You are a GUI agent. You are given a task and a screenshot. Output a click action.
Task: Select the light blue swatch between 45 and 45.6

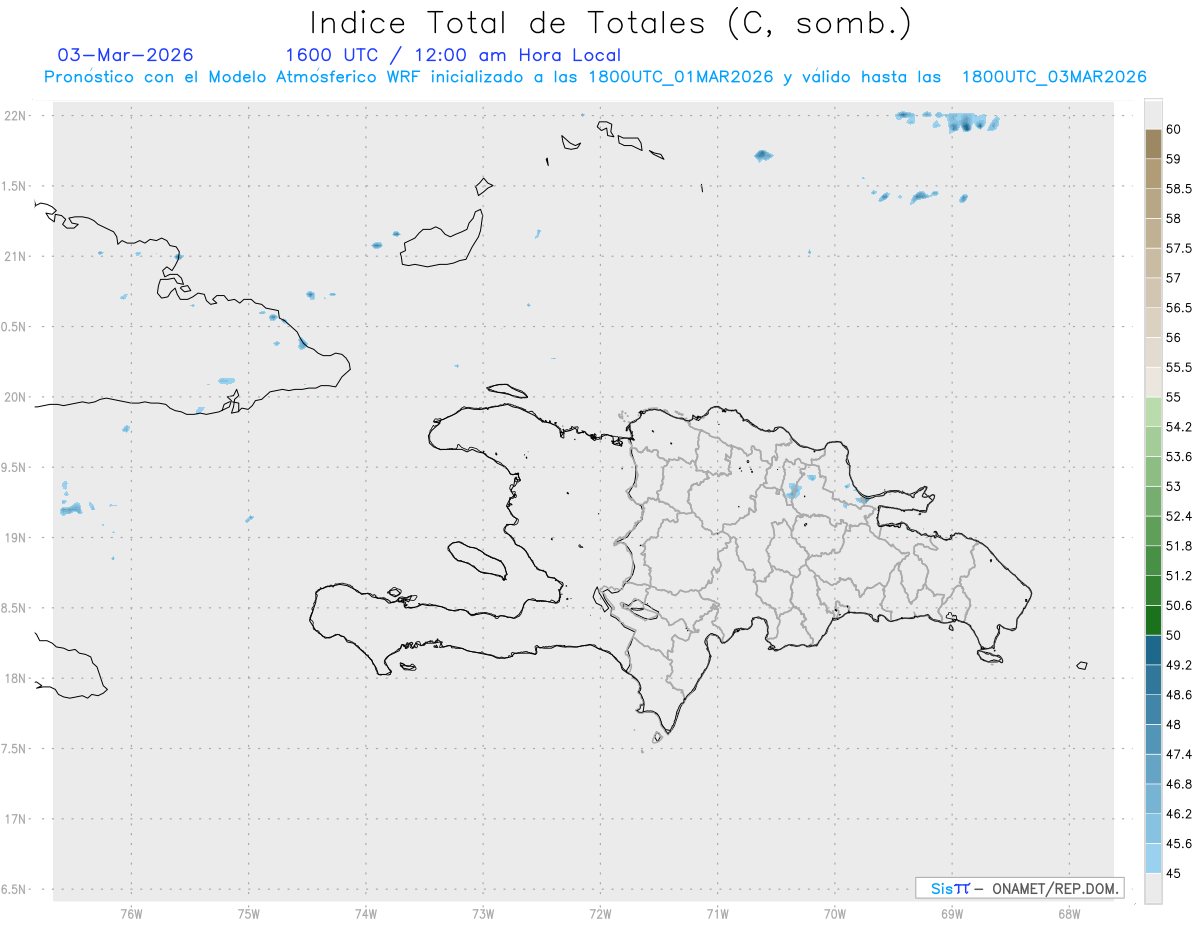[1153, 858]
